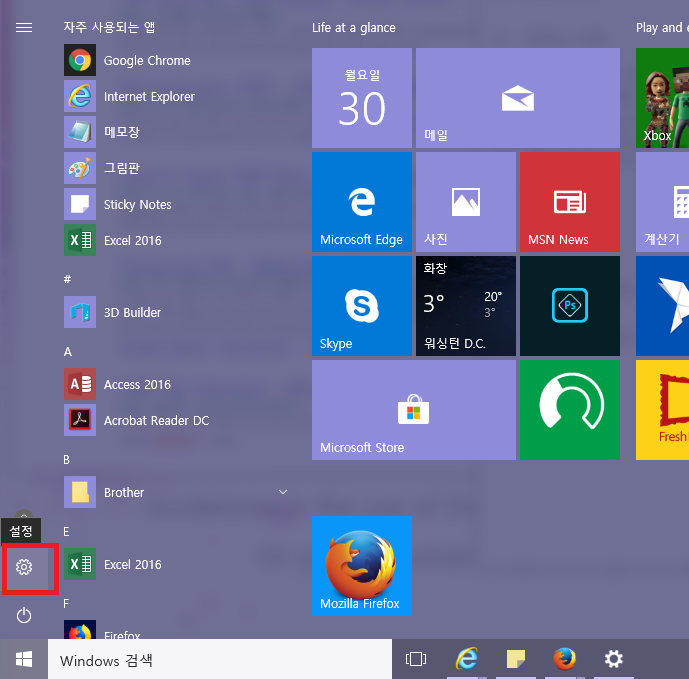This screenshot has height=679, width=689.
Task: Select the F letter header
Action: pos(66,604)
